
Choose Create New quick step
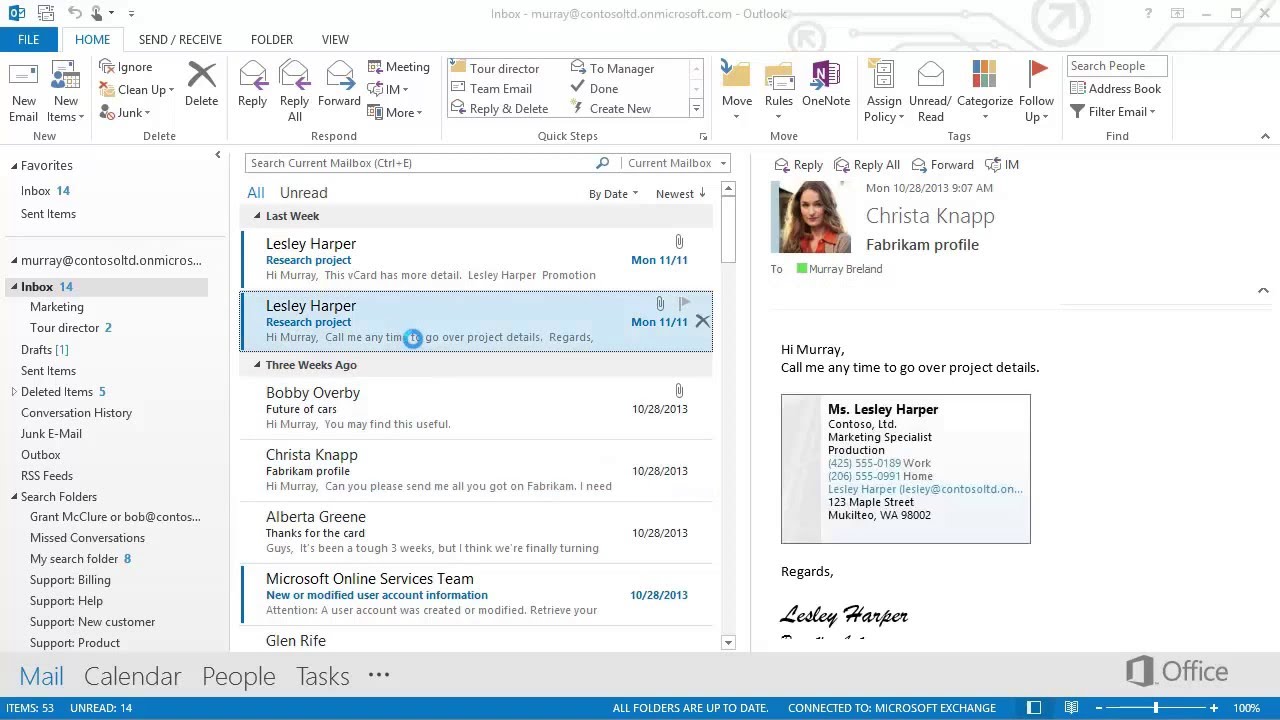[611, 109]
